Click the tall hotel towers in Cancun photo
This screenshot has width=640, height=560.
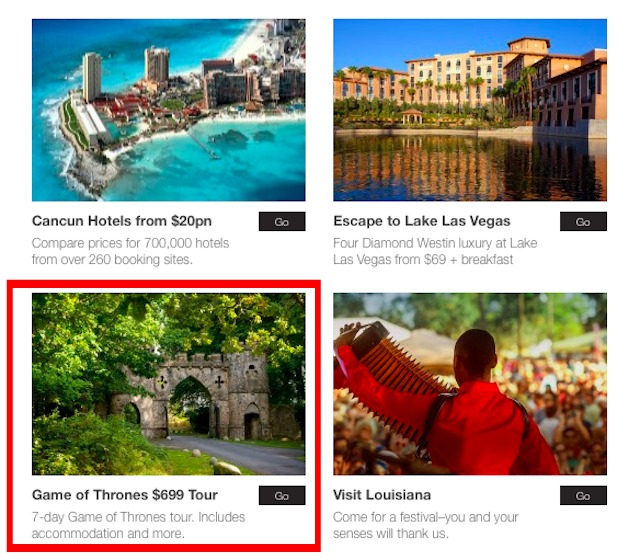pyautogui.click(x=125, y=73)
